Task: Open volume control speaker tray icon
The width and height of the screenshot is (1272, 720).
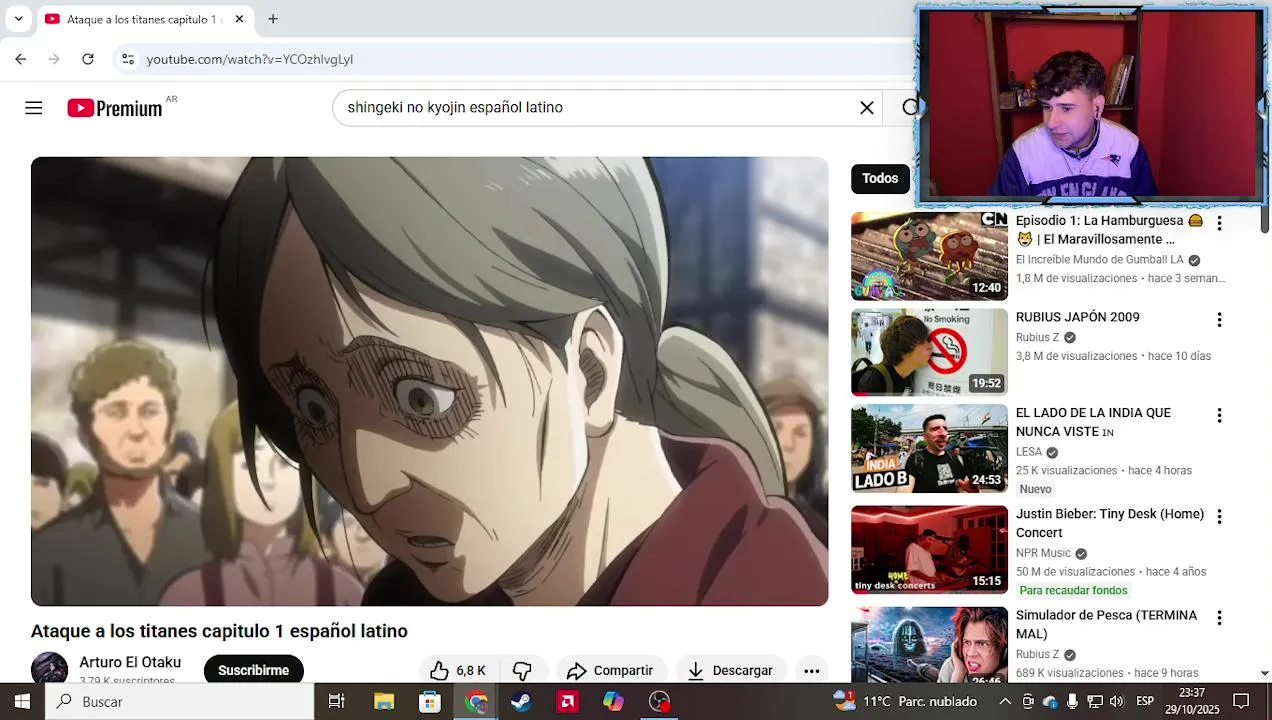Action: [1116, 701]
